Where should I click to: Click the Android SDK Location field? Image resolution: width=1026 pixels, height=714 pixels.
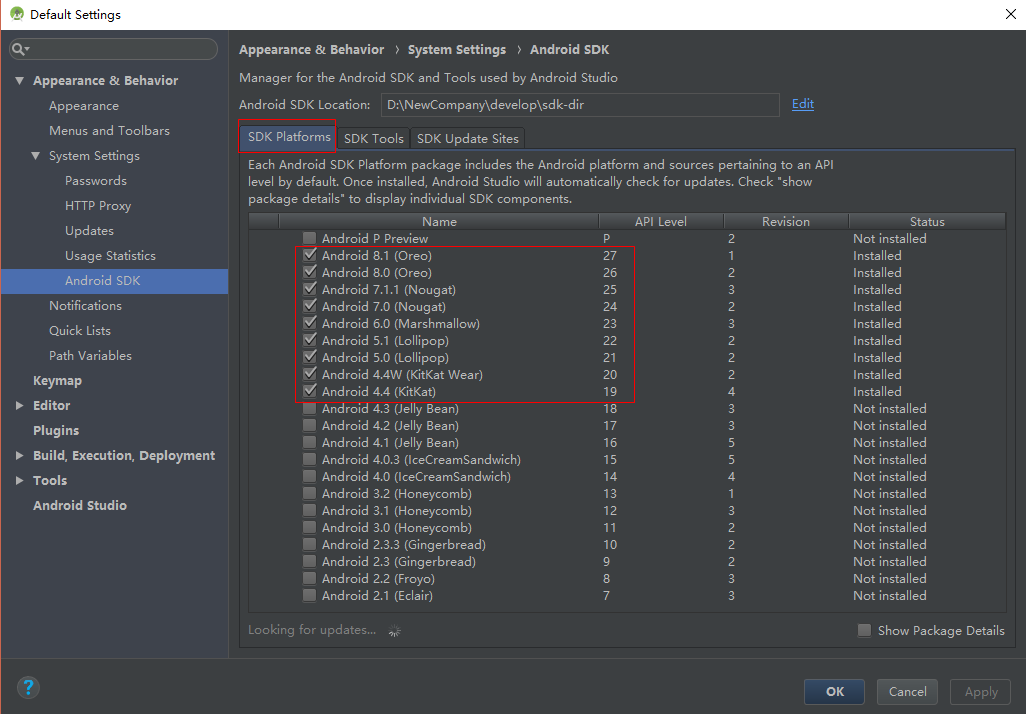(x=580, y=105)
